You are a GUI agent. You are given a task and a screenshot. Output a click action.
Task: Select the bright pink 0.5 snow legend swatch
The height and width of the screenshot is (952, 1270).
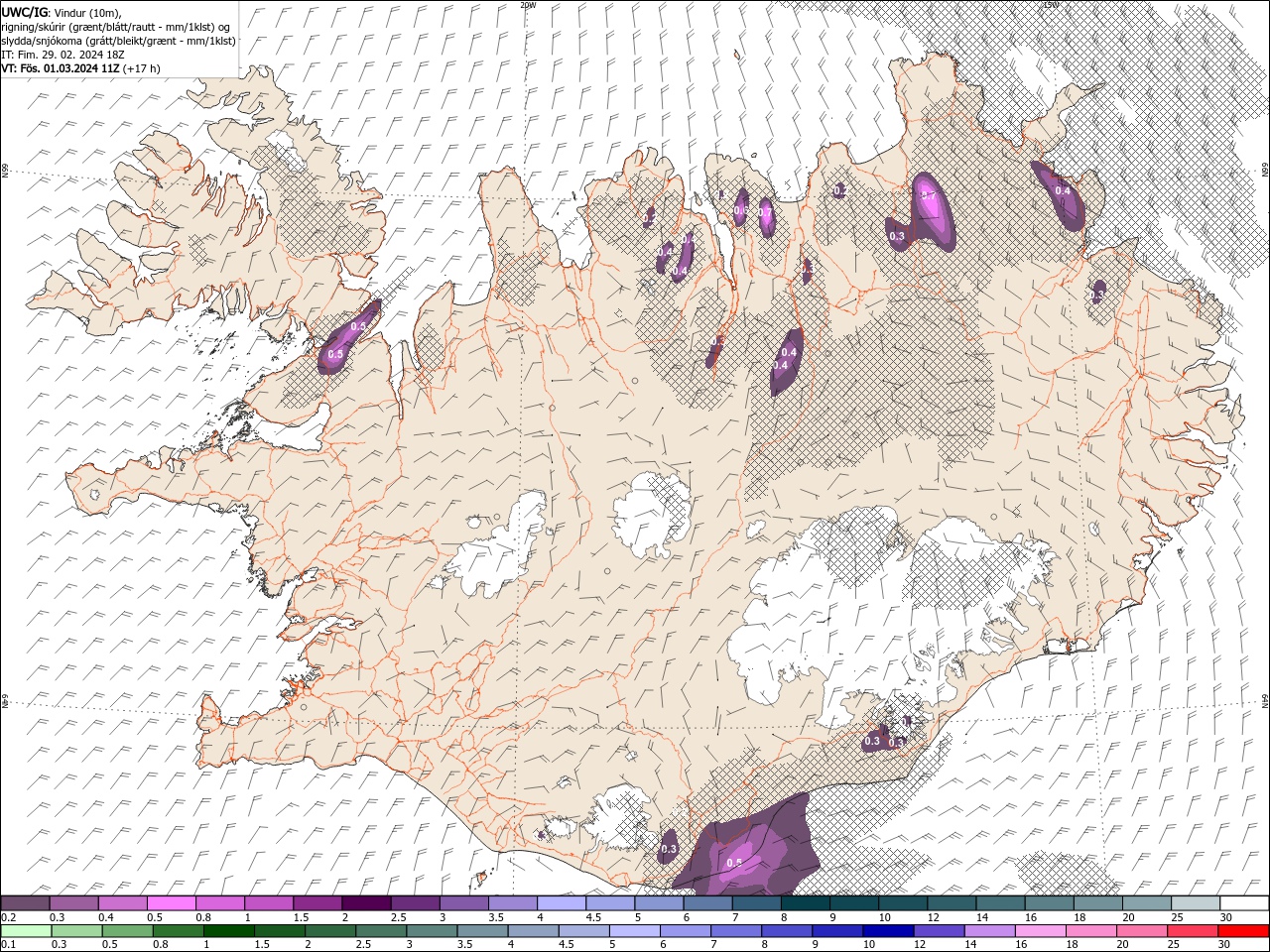[172, 903]
